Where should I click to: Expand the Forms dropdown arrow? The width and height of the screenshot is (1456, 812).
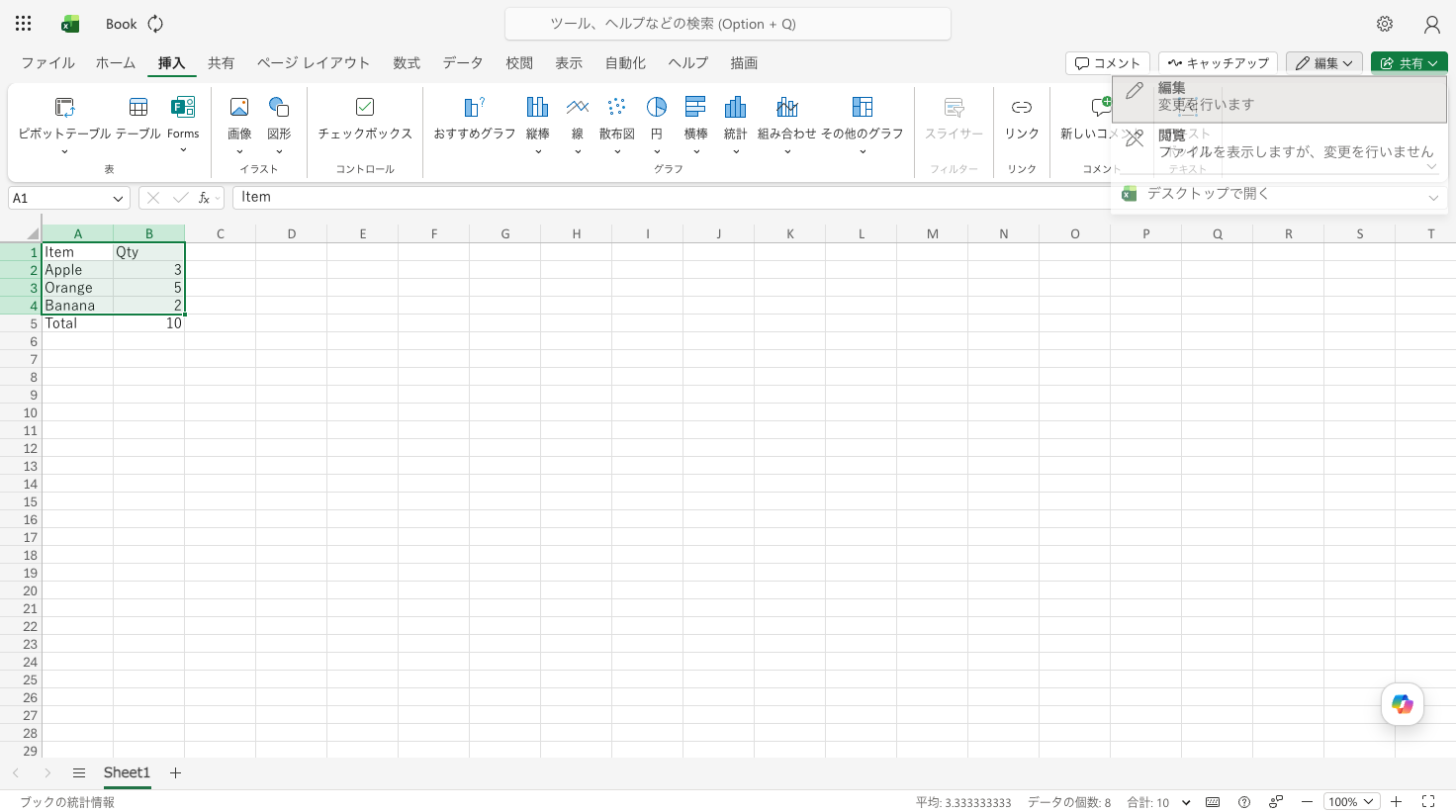click(x=183, y=151)
